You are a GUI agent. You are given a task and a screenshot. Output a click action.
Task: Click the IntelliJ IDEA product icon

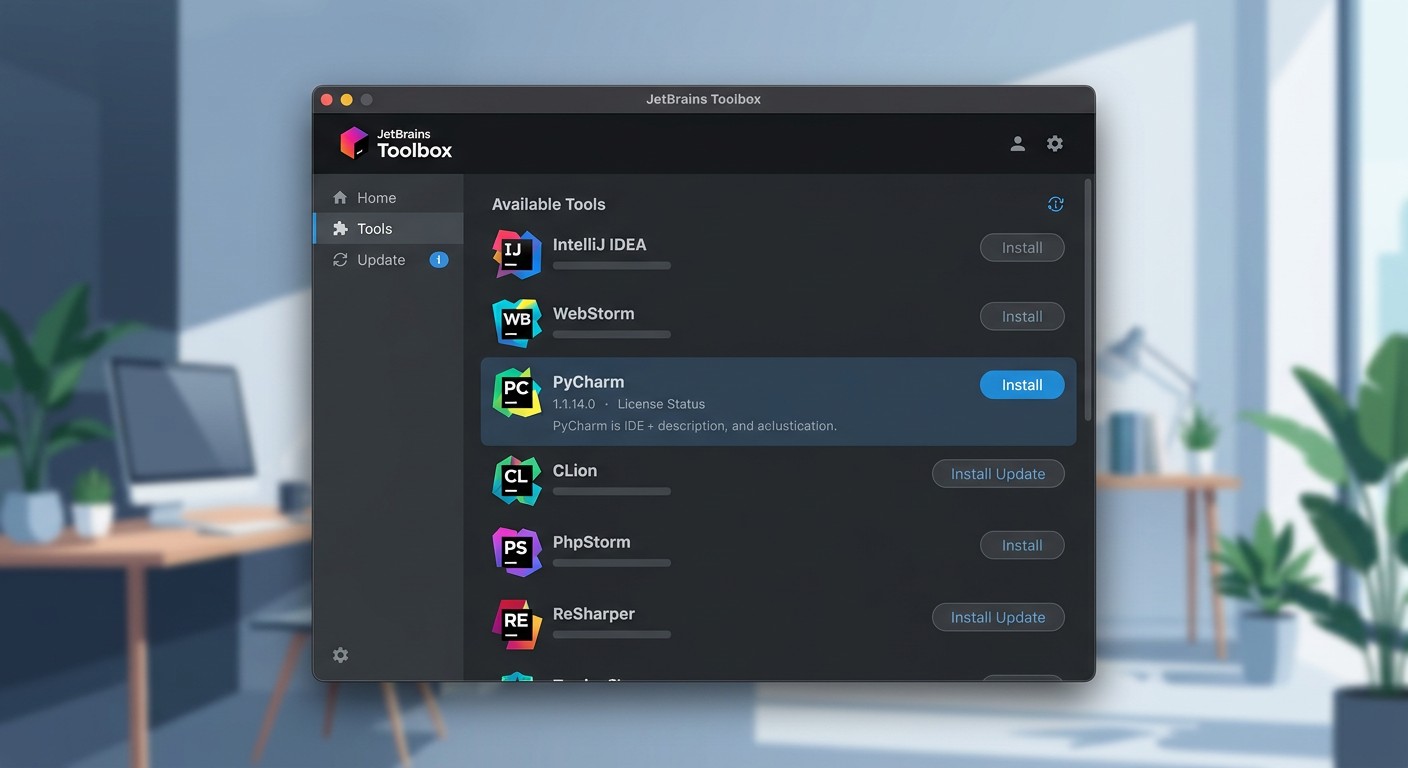pos(517,254)
